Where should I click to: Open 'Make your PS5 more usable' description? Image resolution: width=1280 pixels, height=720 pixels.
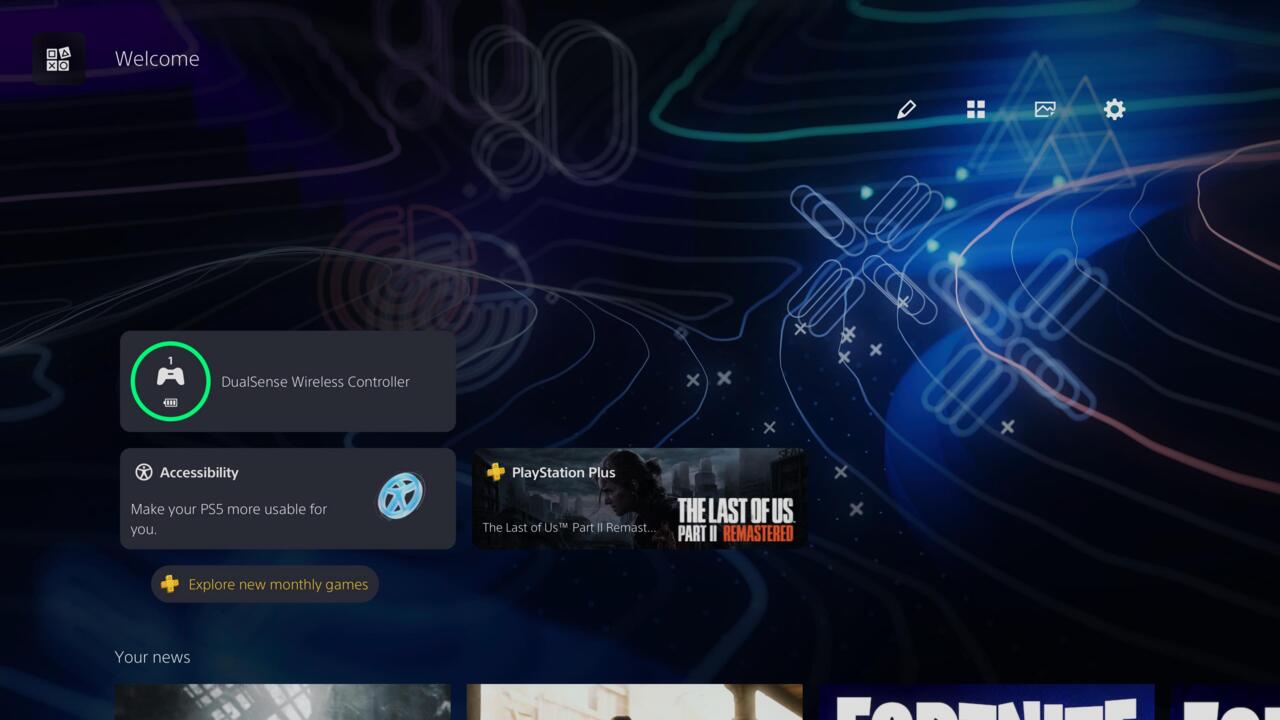tap(229, 518)
